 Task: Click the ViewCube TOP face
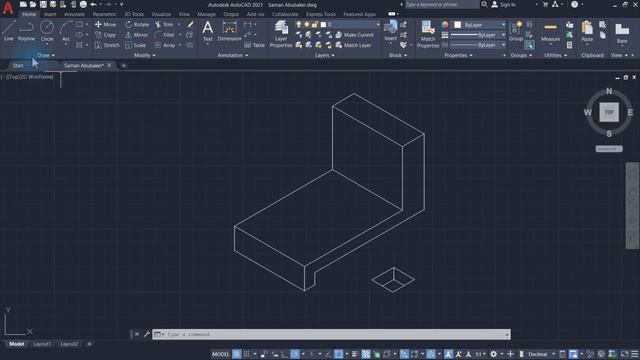(609, 112)
